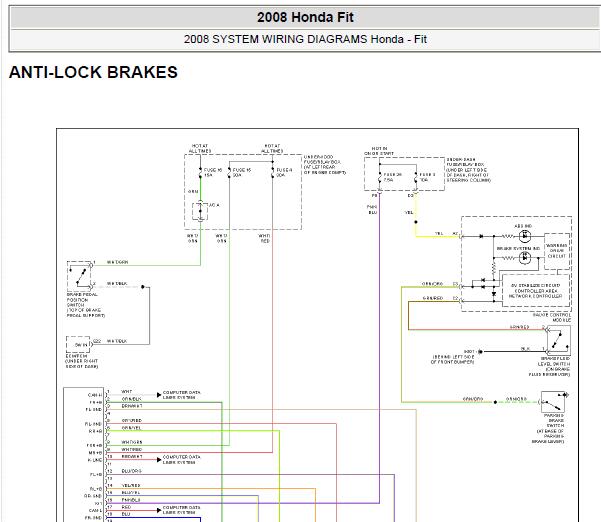The image size is (601, 522).
Task: Click the "WARNING DRIVE CIRCUIT" box
Action: (556, 251)
